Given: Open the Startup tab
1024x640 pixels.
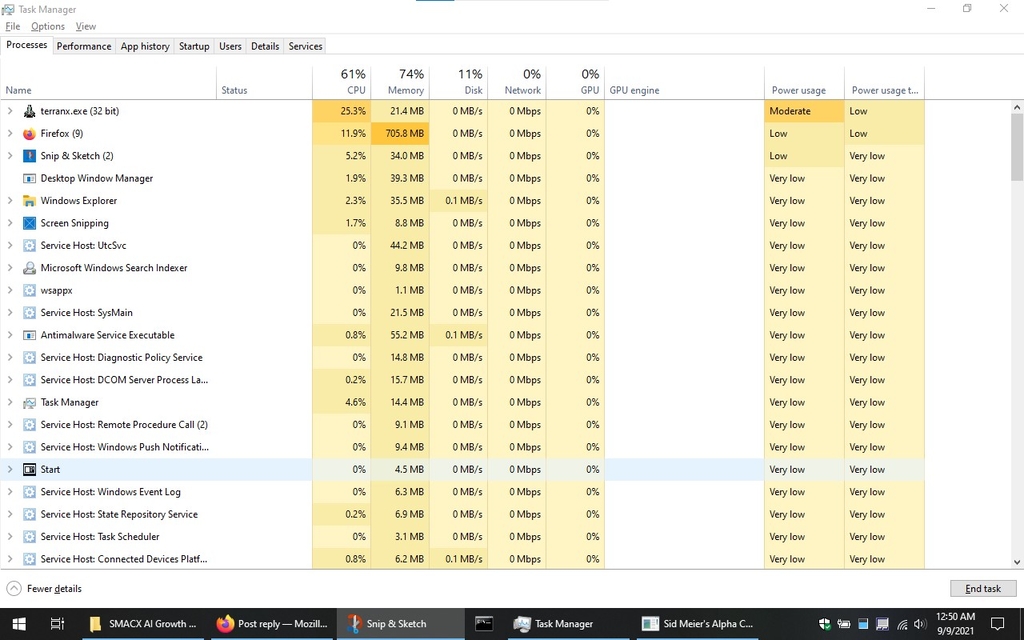Looking at the screenshot, I should [194, 46].
